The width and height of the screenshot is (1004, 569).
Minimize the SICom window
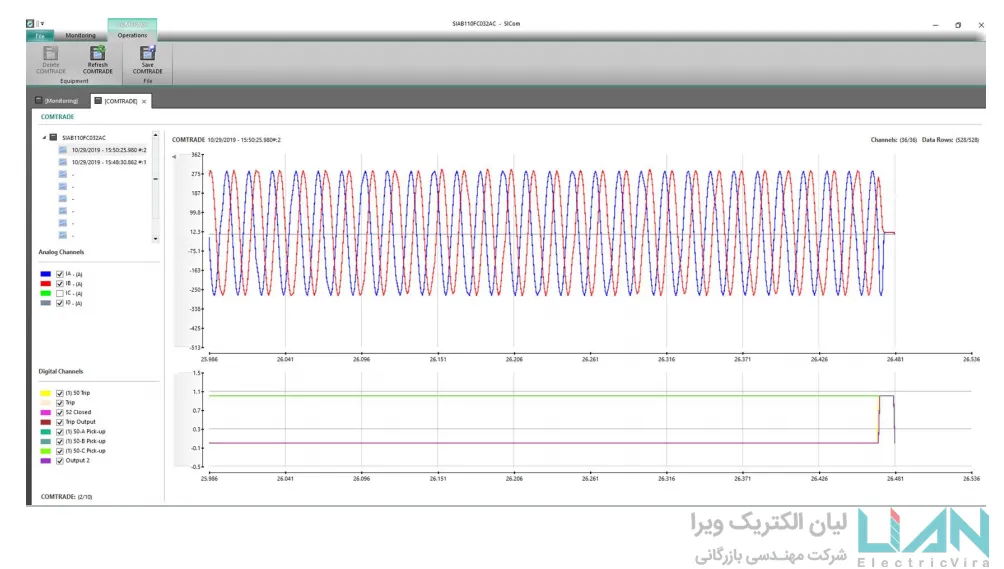[x=935, y=25]
